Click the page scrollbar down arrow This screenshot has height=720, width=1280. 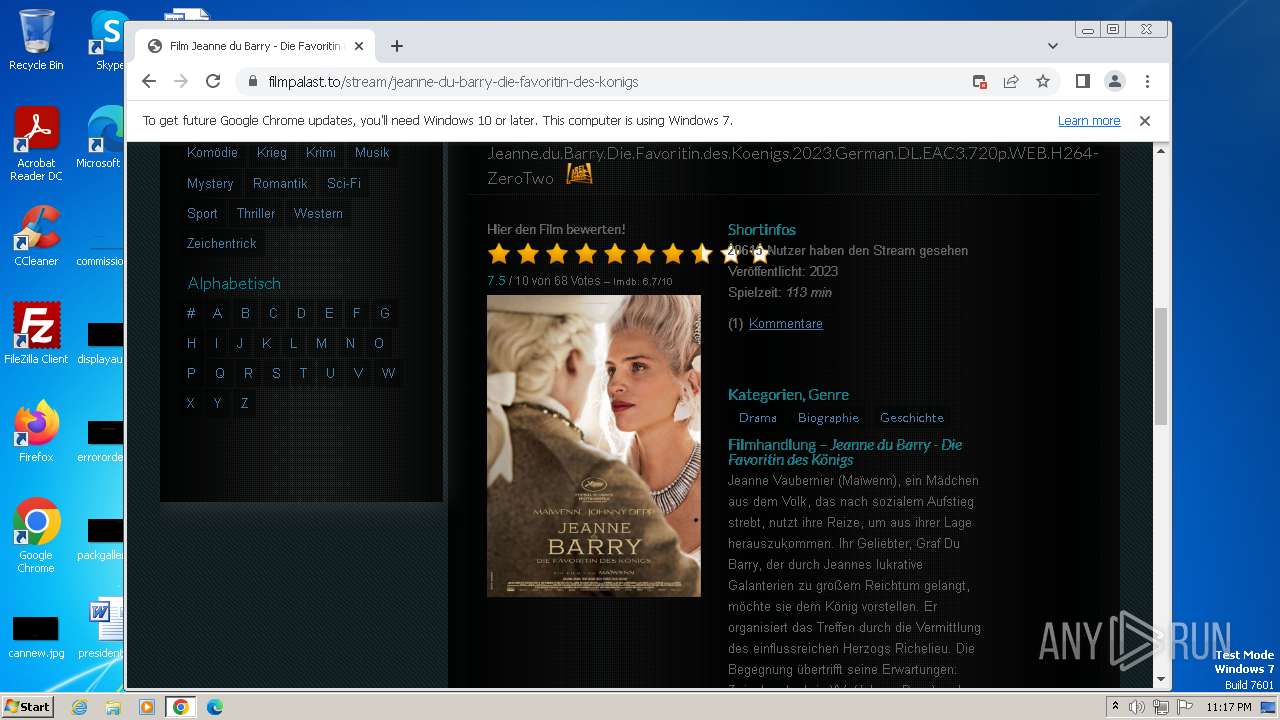1161,679
